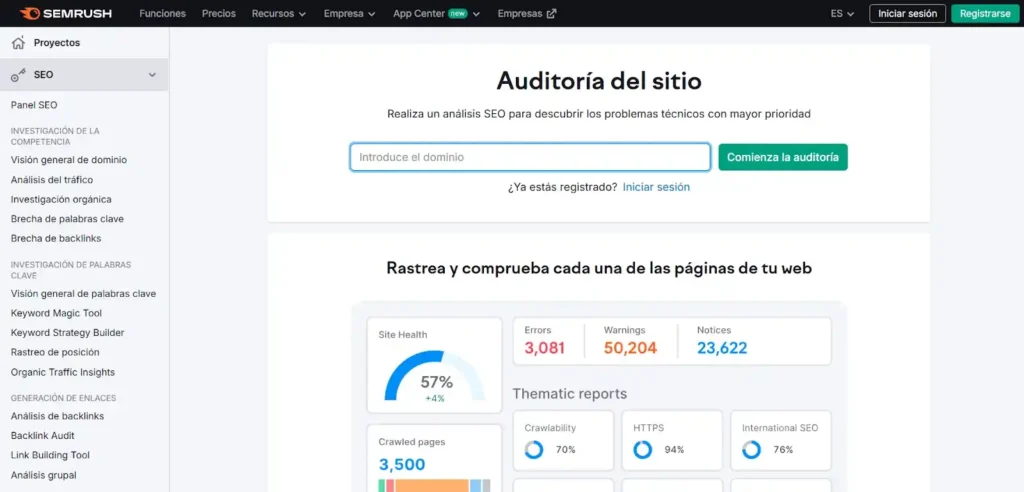Screen dimensions: 1024x492
Task: Open Panel SEO in the sidebar
Action: click(x=34, y=105)
